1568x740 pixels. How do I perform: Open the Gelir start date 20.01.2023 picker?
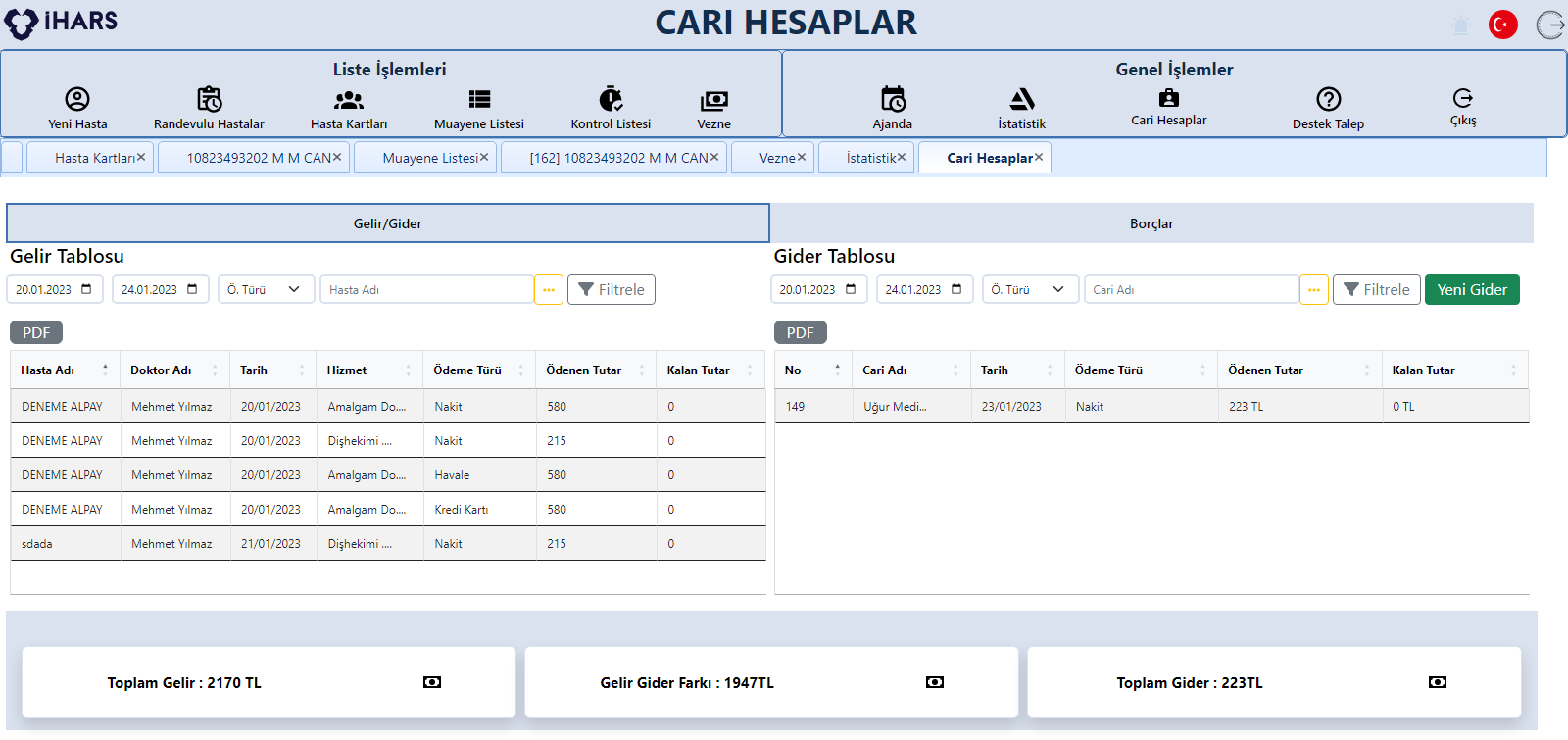pyautogui.click(x=86, y=289)
